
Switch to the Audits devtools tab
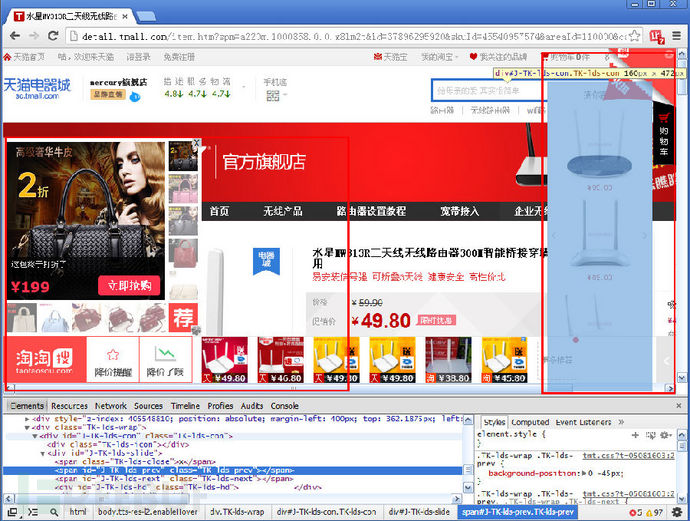pos(252,406)
